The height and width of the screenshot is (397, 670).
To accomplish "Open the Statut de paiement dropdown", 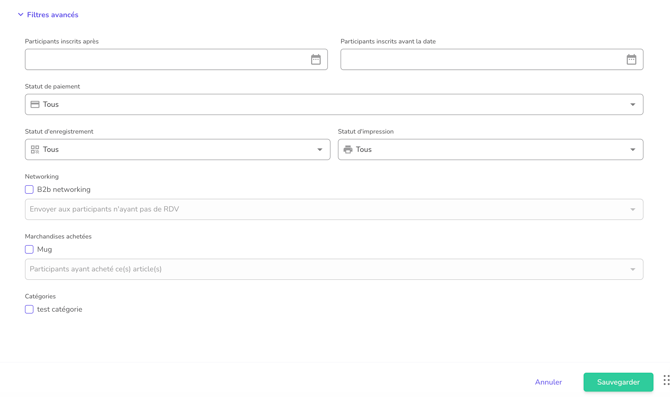I will 334,104.
